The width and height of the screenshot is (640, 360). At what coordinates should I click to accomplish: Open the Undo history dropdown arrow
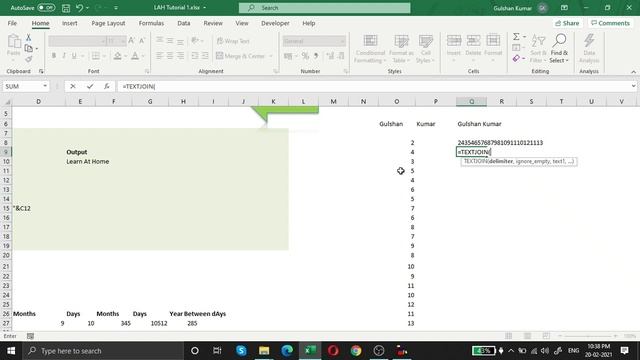87,8
